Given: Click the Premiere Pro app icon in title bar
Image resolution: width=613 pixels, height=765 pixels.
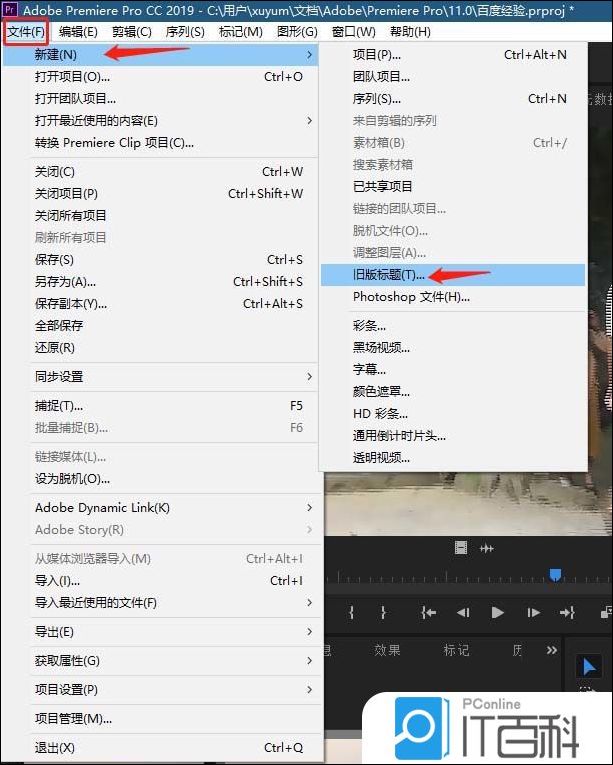Looking at the screenshot, I should [10, 9].
